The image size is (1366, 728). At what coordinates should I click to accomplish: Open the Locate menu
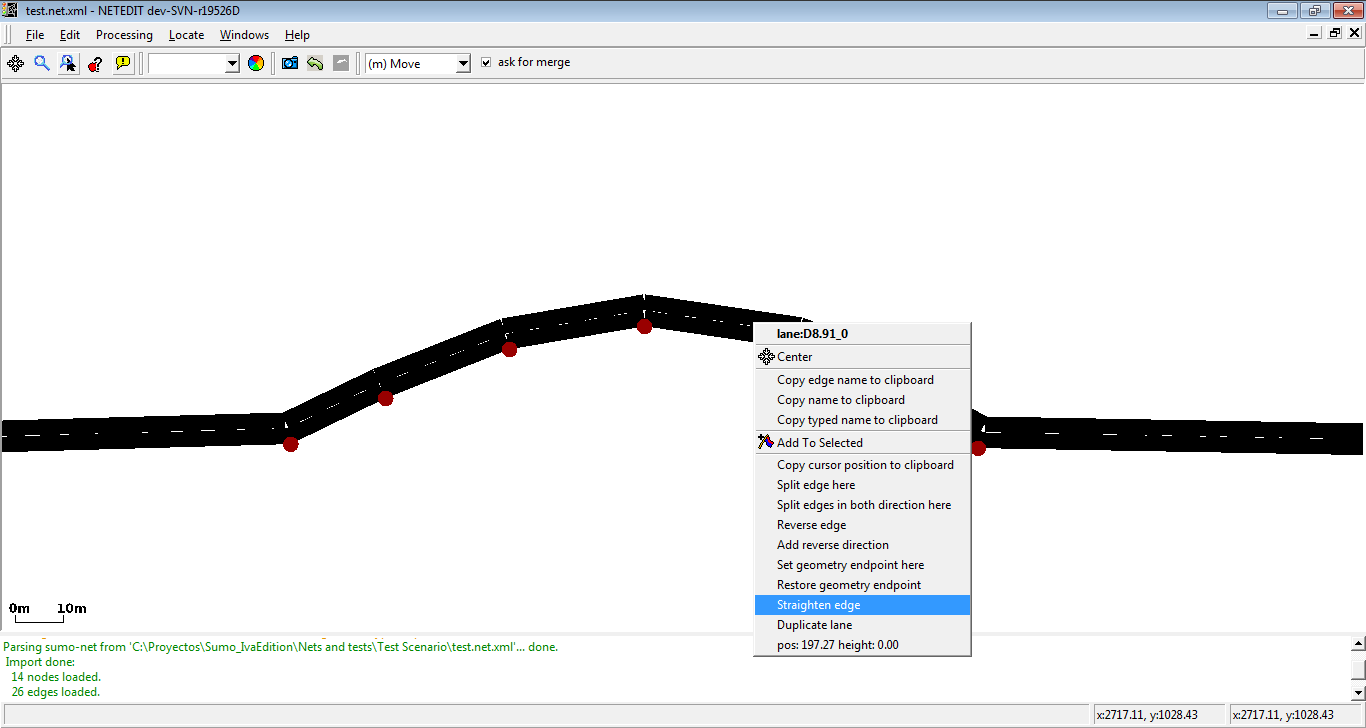point(186,35)
